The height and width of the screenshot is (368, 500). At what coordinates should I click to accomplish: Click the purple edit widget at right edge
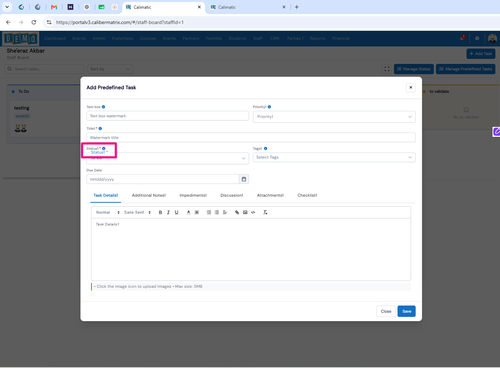pos(496,132)
